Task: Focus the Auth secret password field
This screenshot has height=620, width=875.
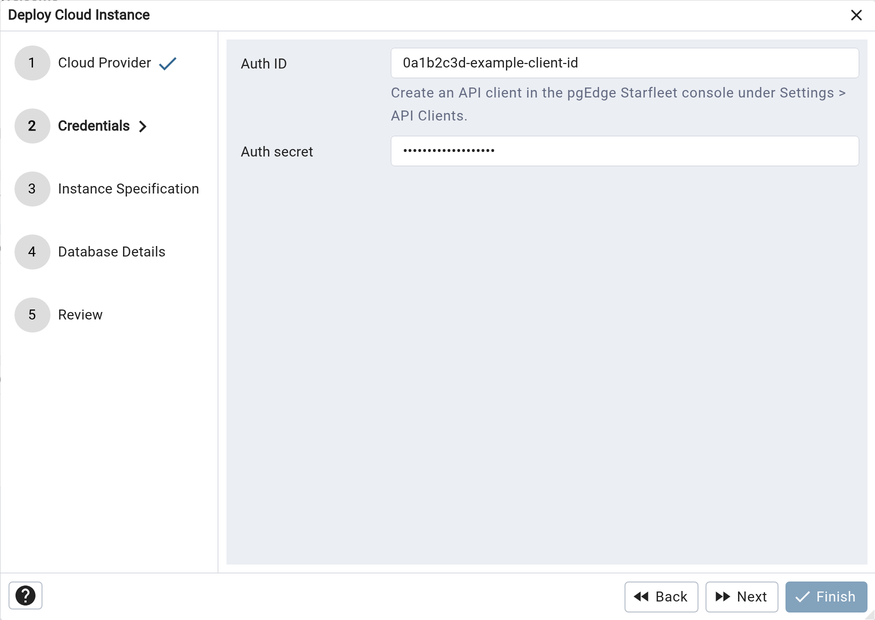Action: tap(624, 151)
